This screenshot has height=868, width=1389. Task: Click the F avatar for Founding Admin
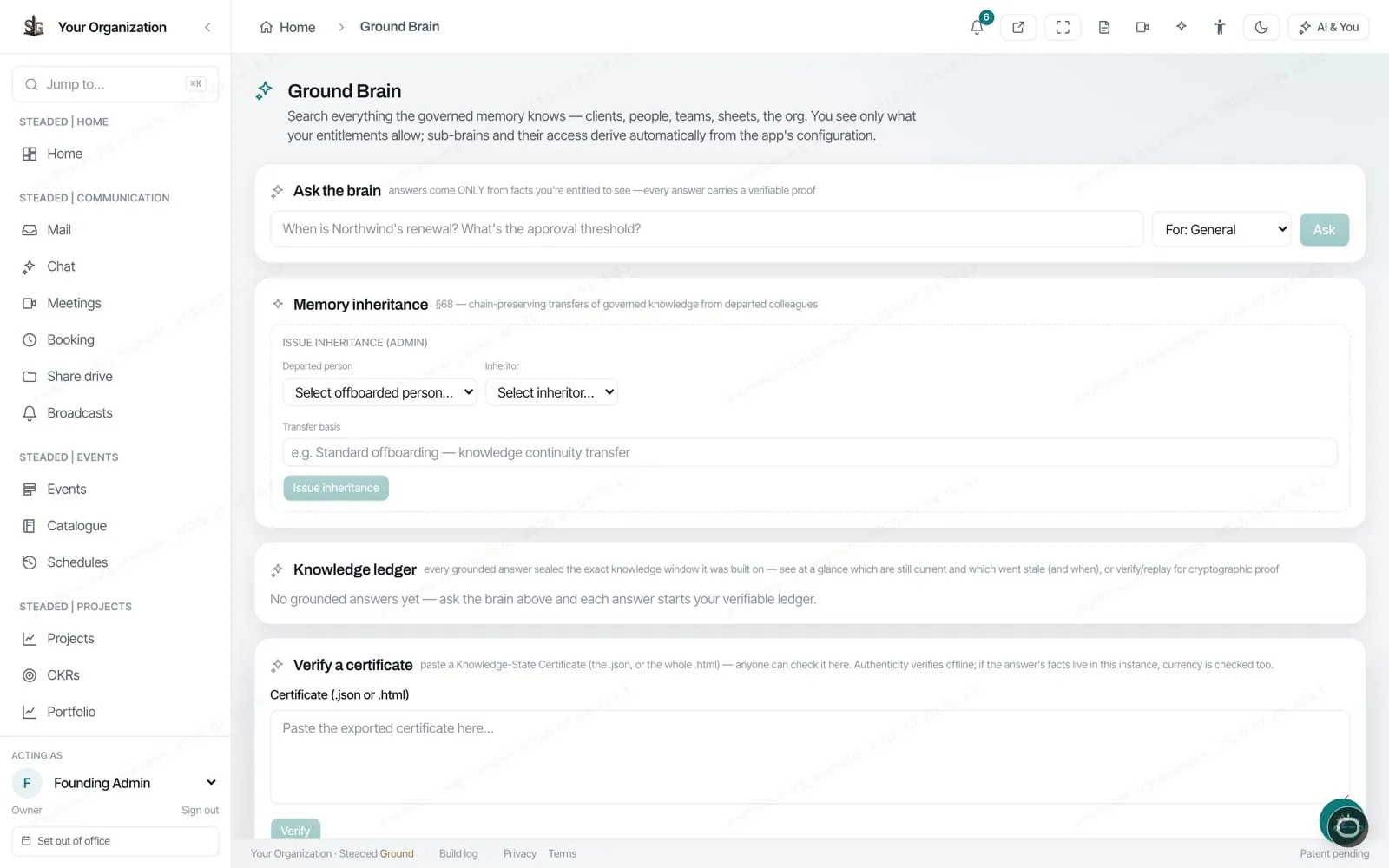[x=27, y=783]
